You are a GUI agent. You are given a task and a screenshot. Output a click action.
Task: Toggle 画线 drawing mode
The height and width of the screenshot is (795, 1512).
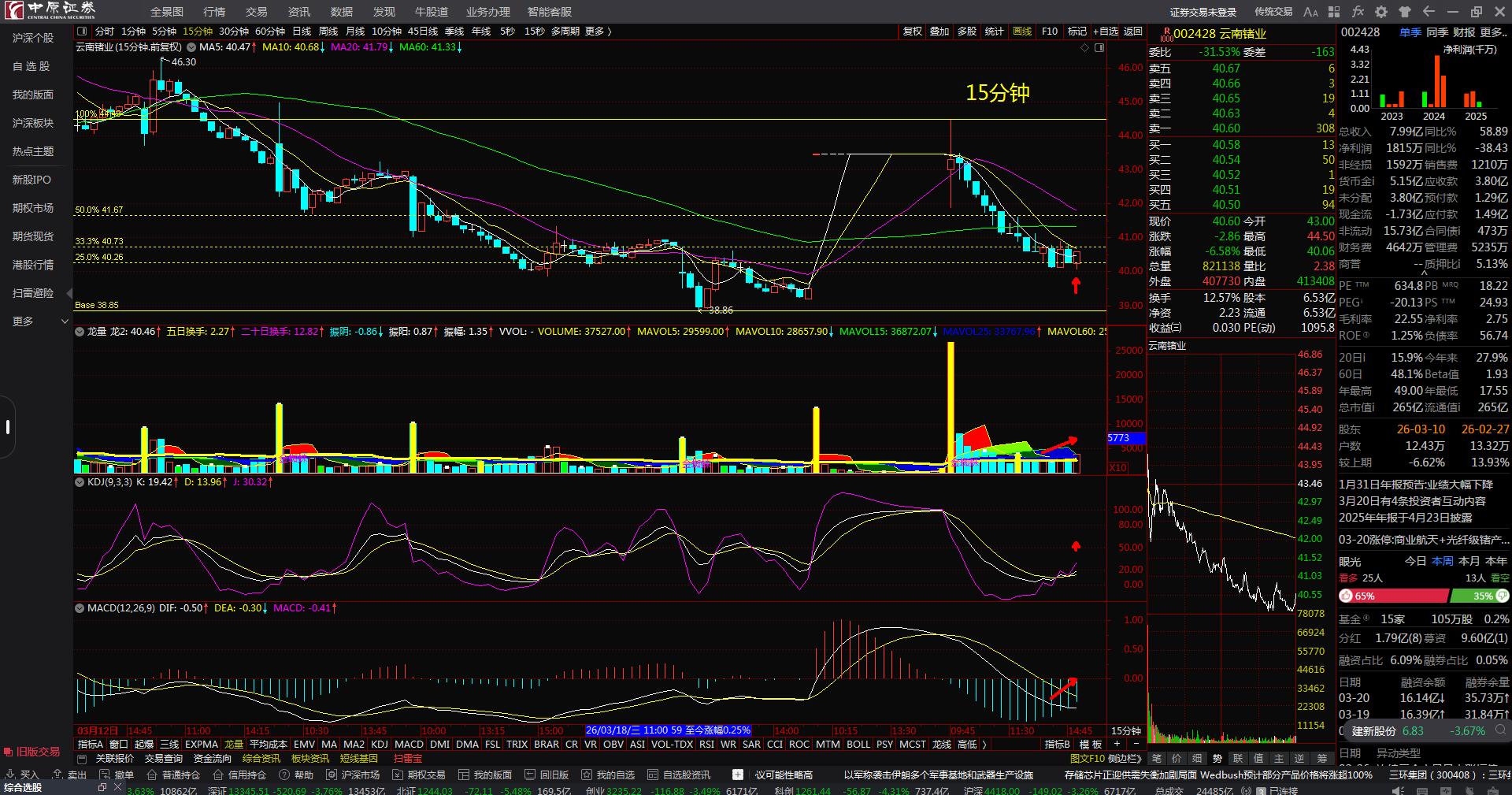click(x=1022, y=32)
